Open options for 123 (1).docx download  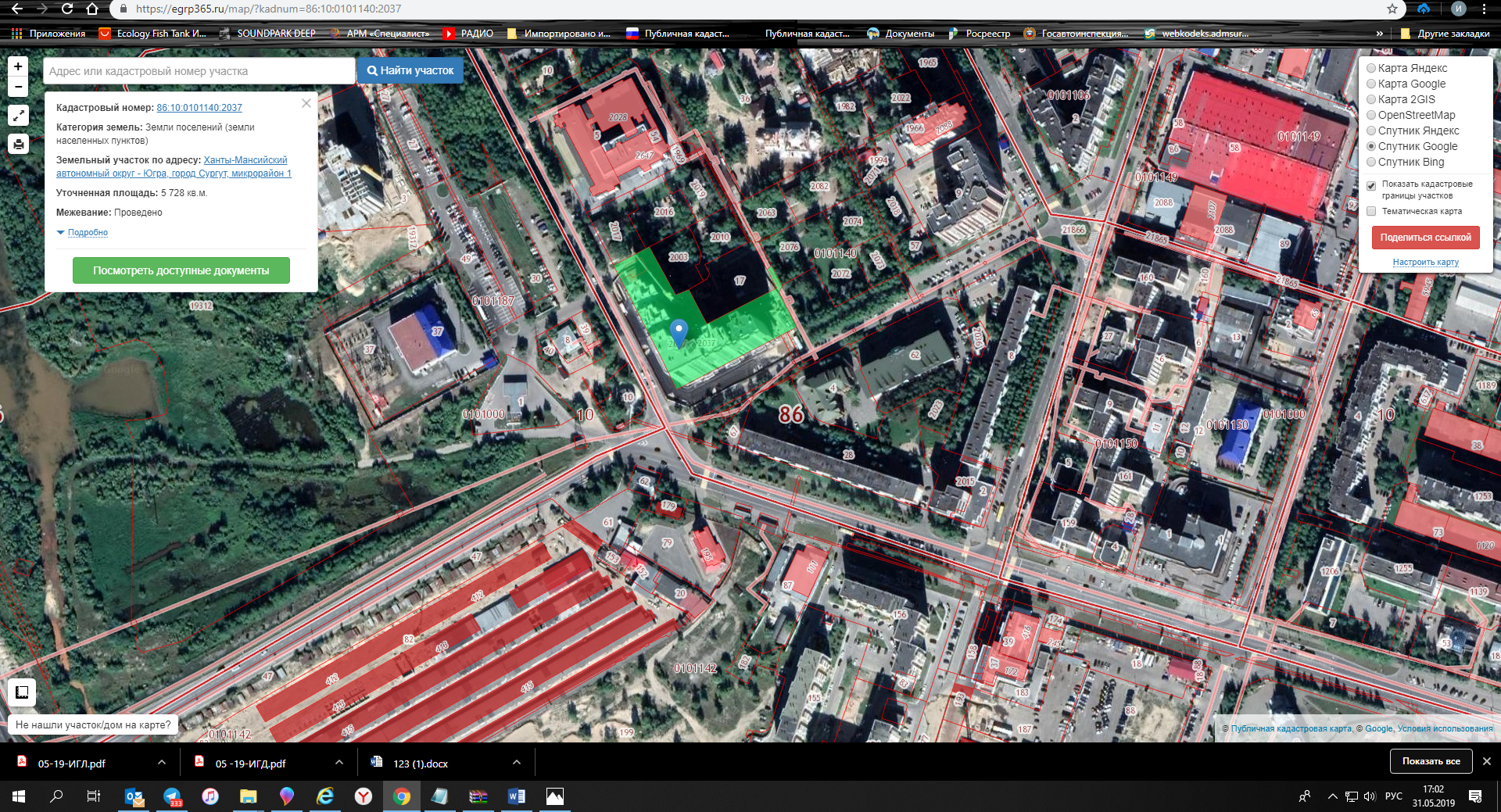coord(516,762)
